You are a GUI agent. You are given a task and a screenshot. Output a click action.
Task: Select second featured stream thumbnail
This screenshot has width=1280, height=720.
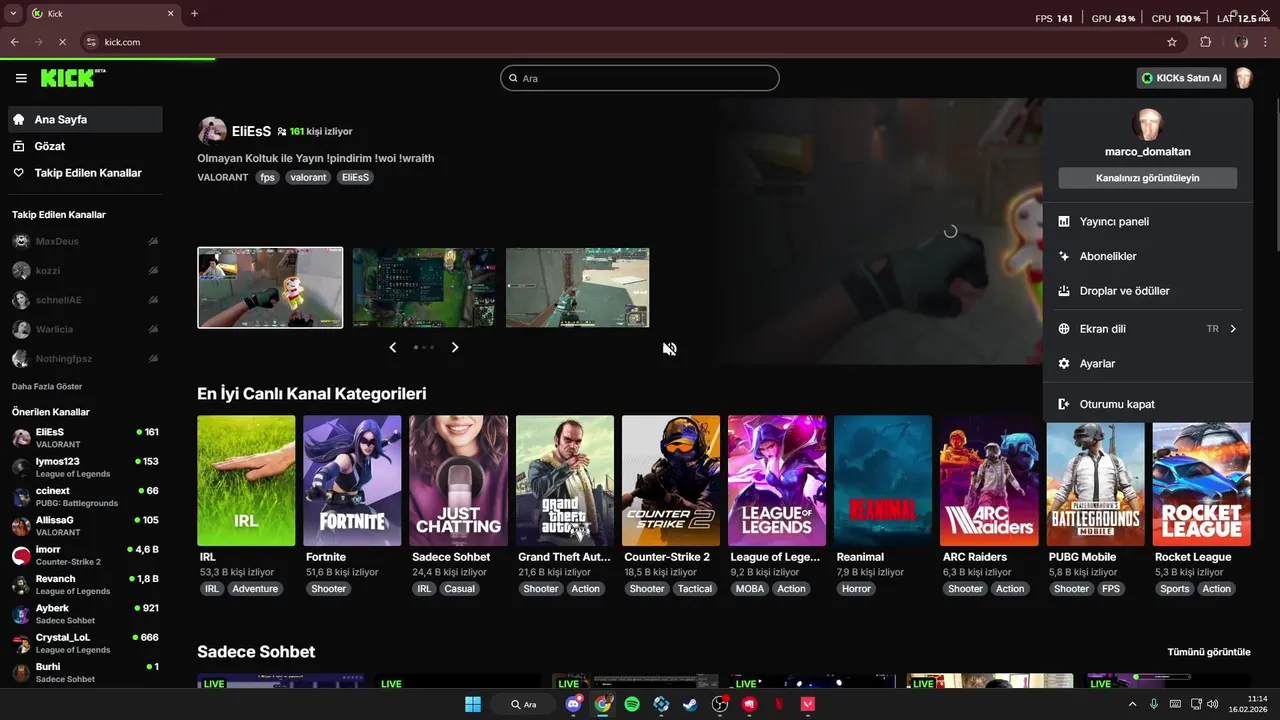pyautogui.click(x=424, y=288)
